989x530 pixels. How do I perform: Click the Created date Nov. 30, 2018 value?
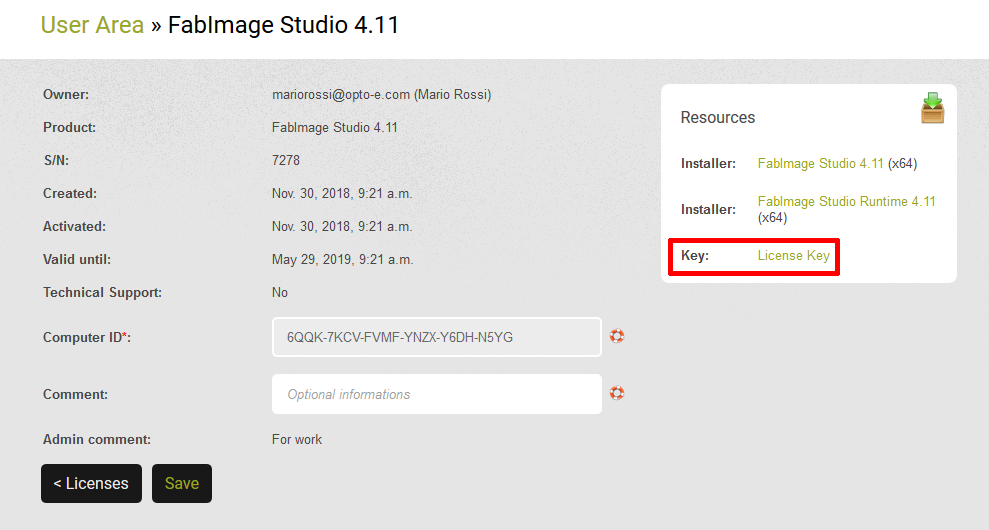(342, 194)
